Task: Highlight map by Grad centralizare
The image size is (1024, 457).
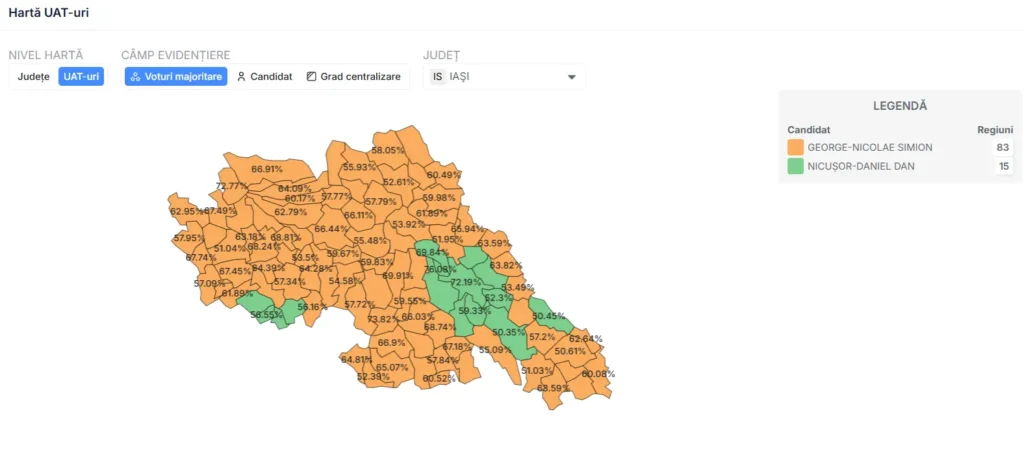Action: pos(354,76)
